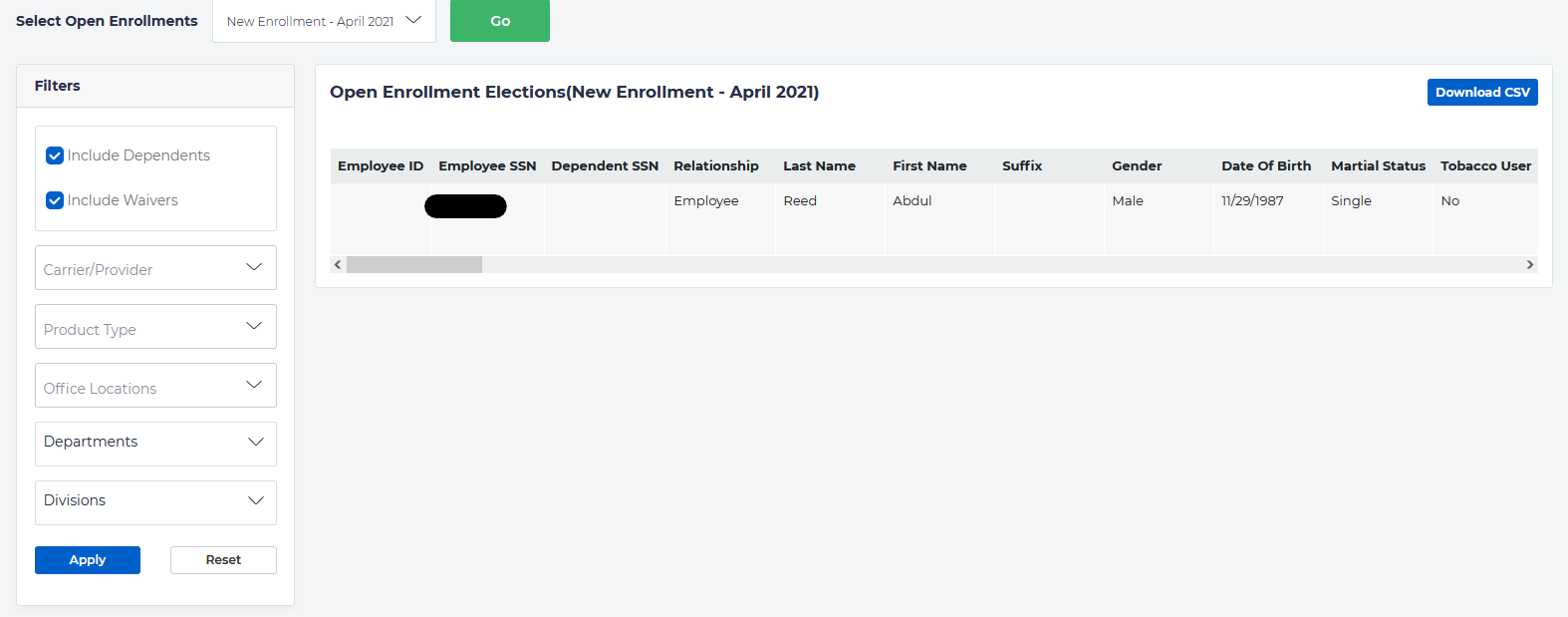Reset the filters
Screen dimensions: 1568x617
pyautogui.click(x=223, y=560)
